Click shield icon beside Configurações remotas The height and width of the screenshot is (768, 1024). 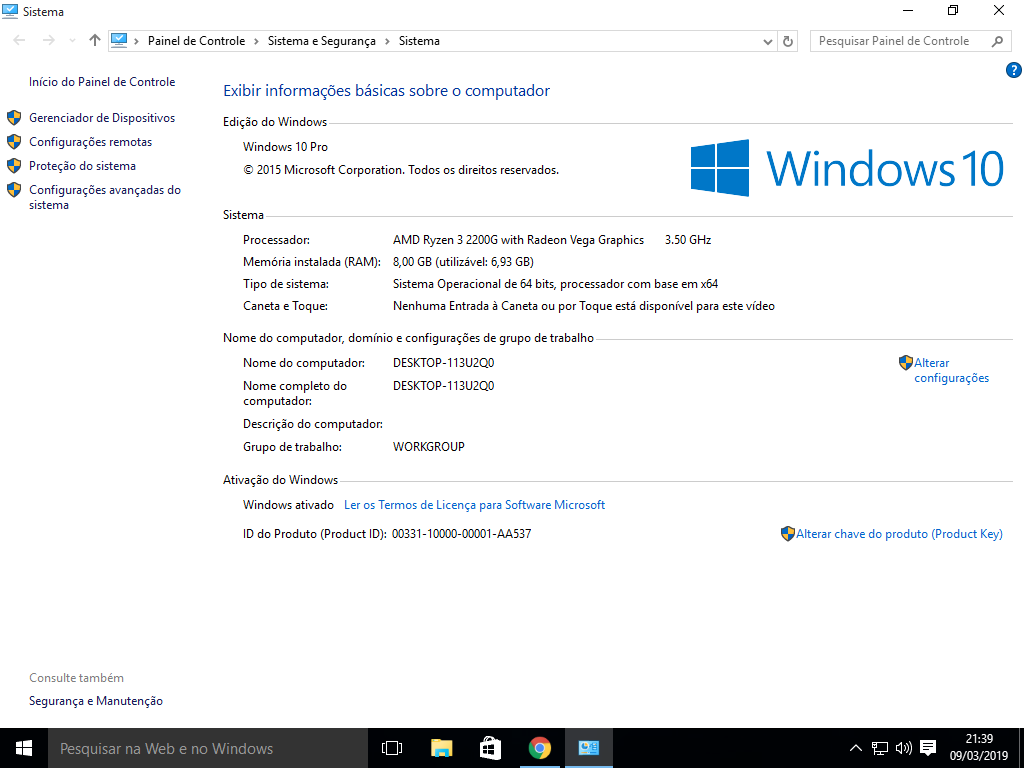pos(14,142)
